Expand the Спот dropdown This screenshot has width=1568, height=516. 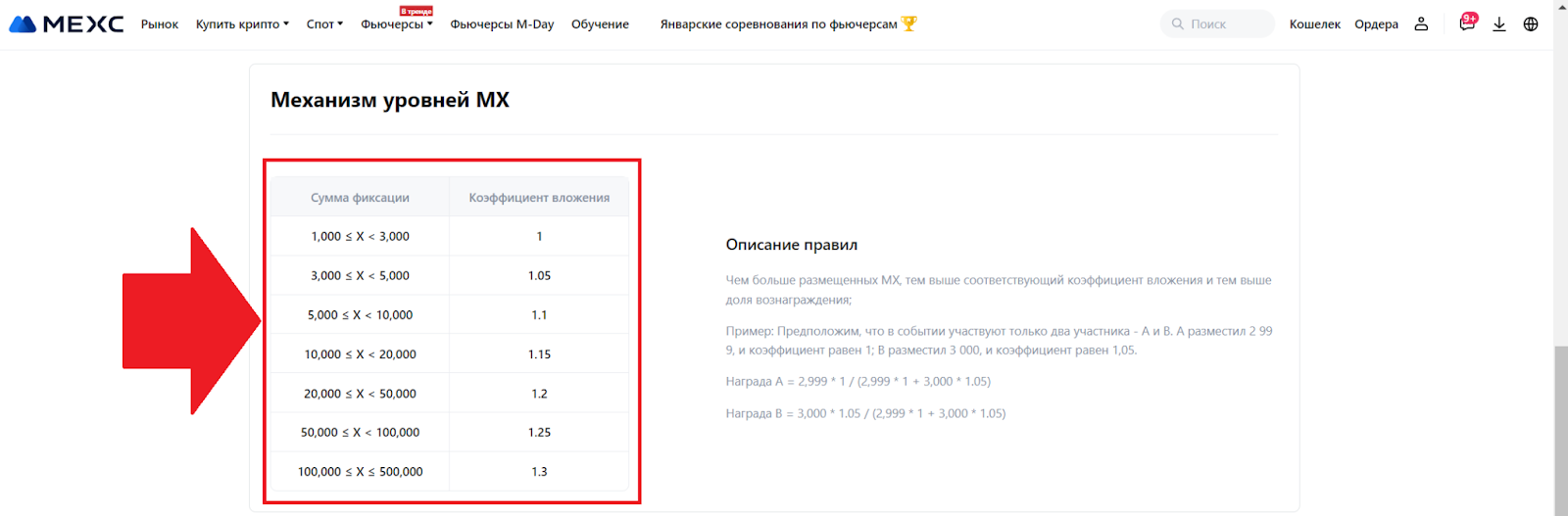324,24
